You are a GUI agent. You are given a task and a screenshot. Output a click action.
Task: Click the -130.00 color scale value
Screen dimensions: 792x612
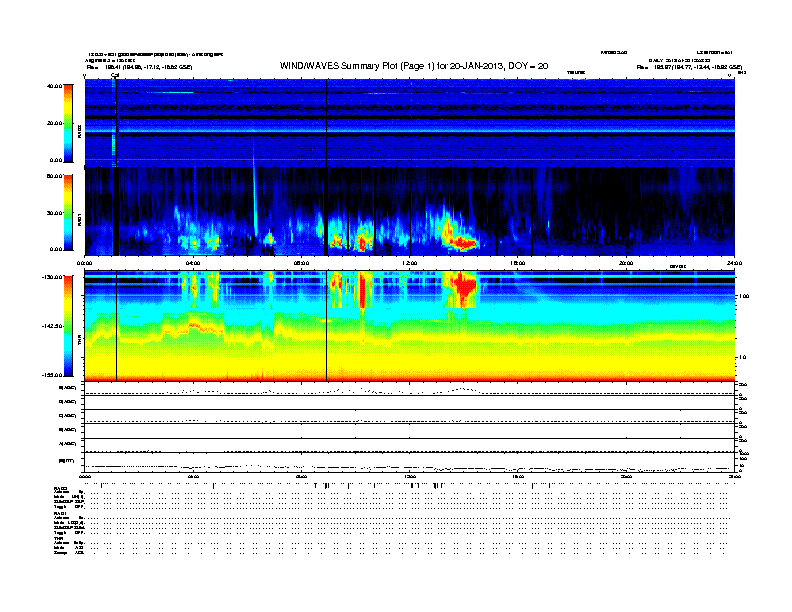[x=53, y=277]
